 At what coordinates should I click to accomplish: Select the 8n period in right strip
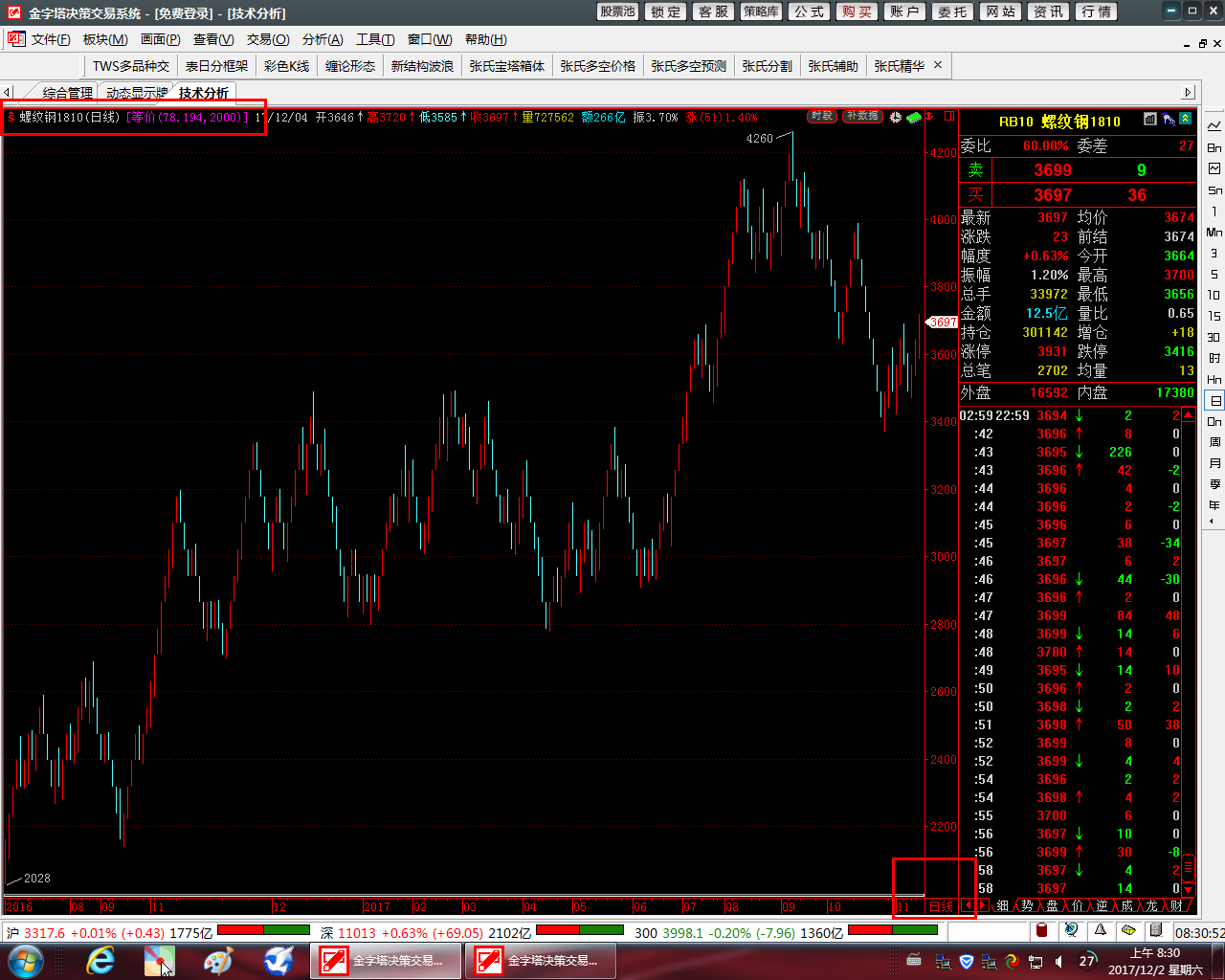(x=1214, y=147)
